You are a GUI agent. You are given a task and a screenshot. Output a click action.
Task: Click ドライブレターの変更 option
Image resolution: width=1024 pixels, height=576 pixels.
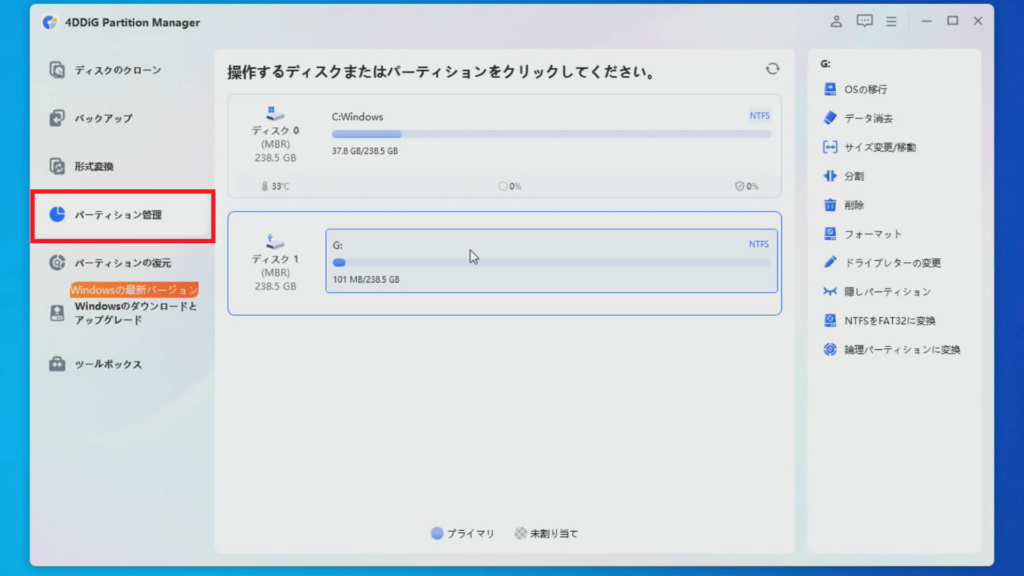click(892, 263)
